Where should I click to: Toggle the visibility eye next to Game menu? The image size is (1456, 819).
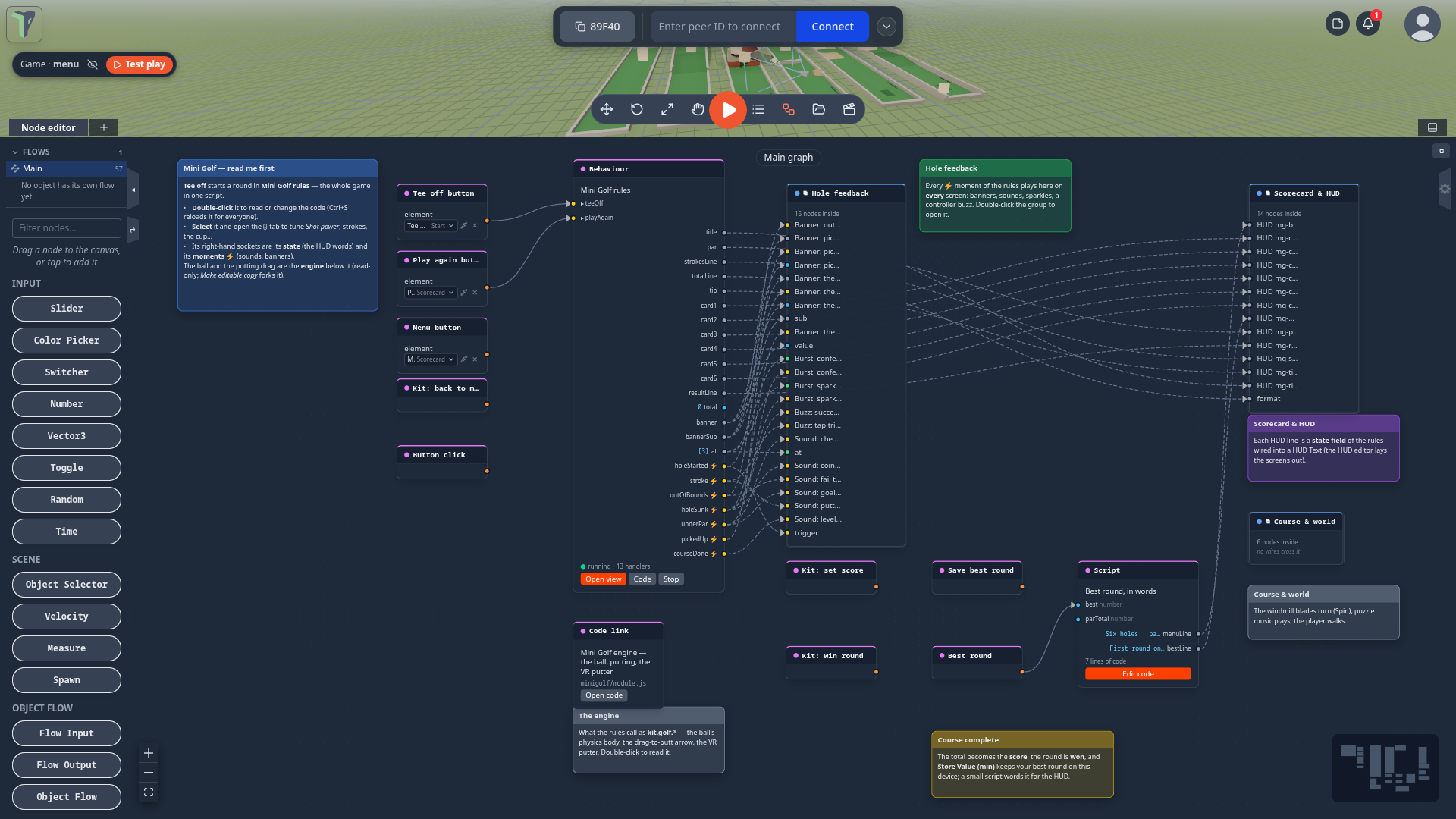93,64
